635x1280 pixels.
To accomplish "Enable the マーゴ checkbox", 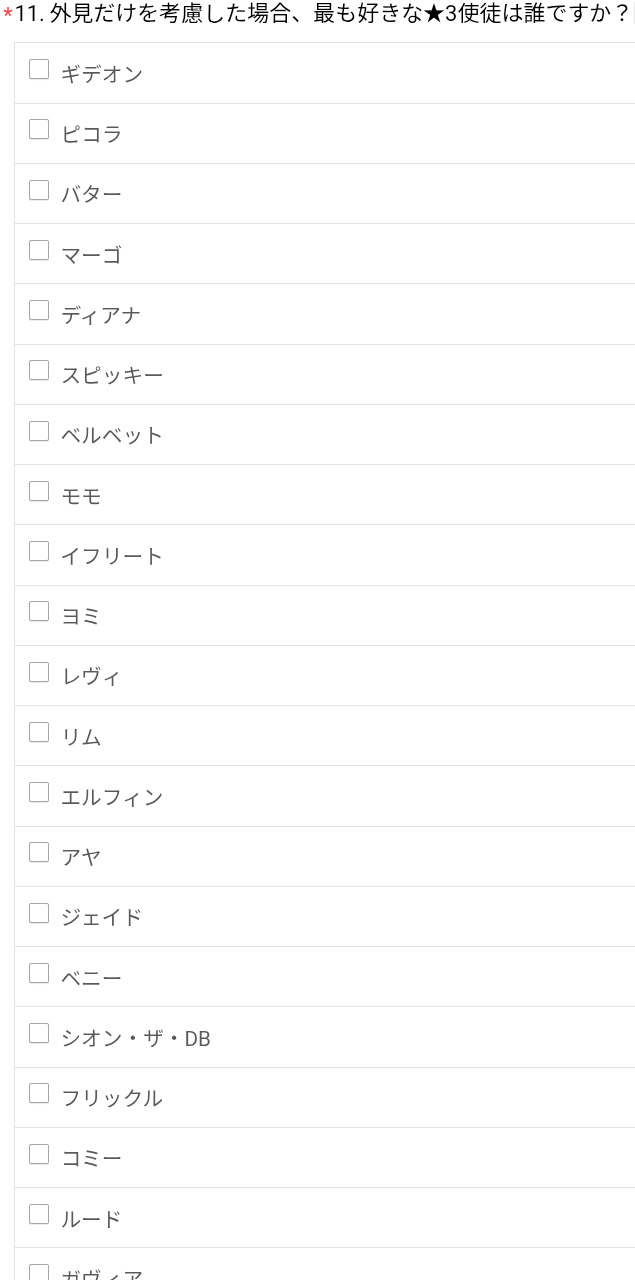I will click(x=39, y=250).
